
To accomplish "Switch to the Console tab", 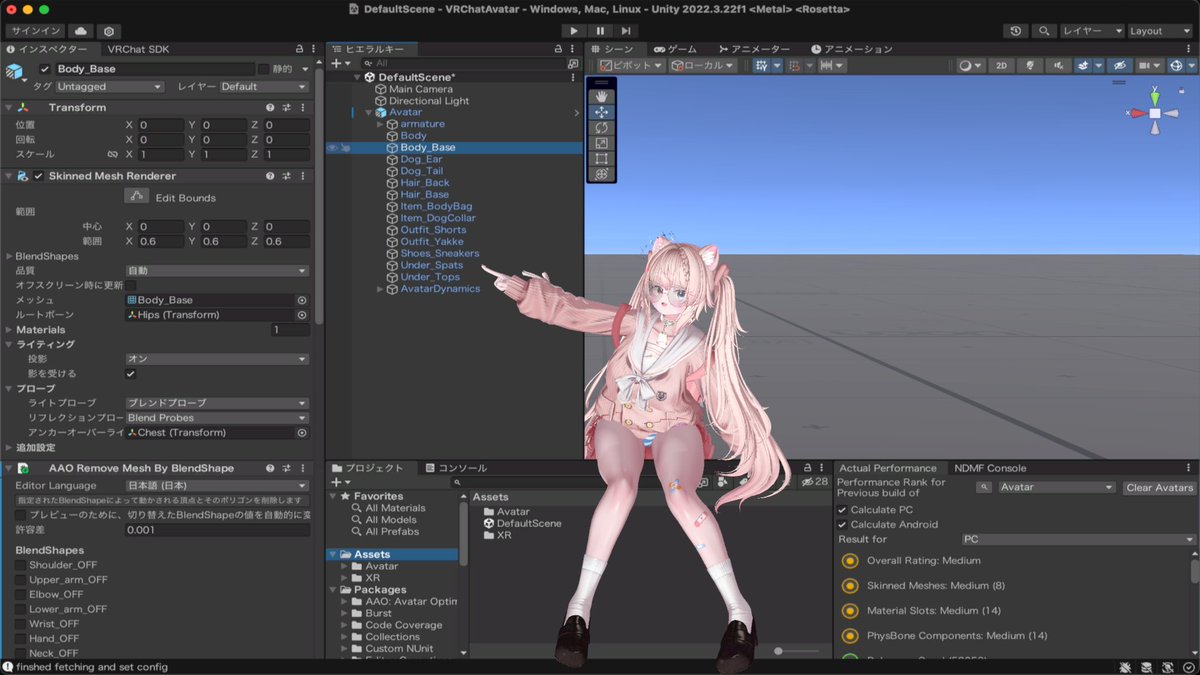I will (x=455, y=468).
